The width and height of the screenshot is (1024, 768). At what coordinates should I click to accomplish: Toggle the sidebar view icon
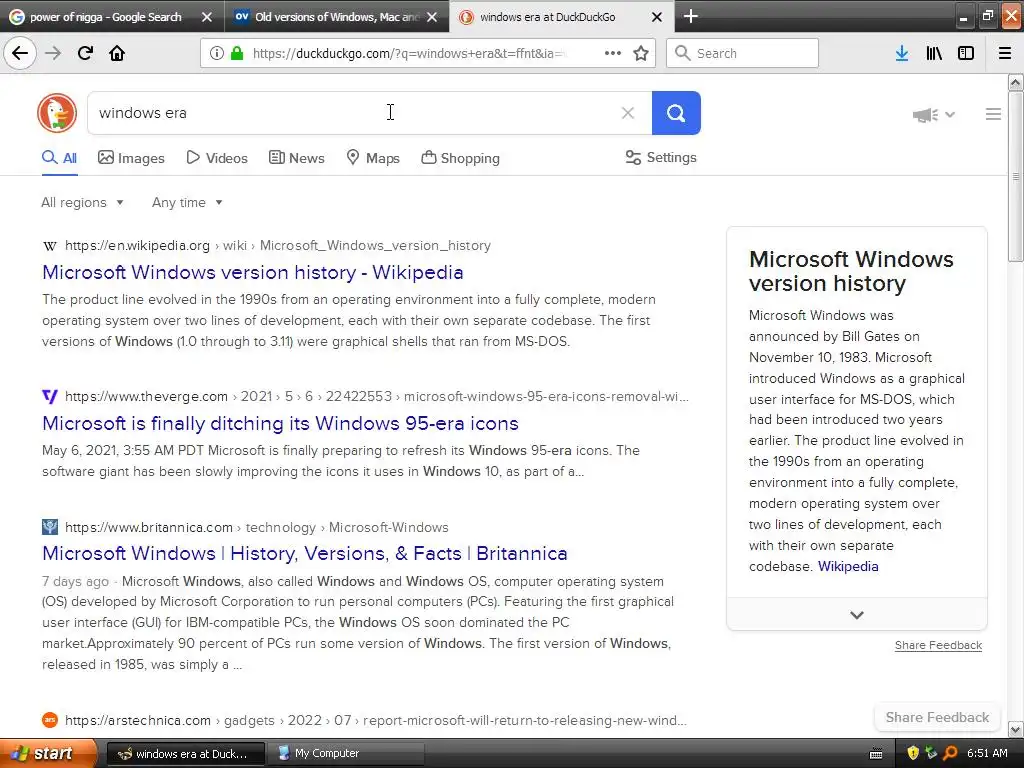point(966,53)
